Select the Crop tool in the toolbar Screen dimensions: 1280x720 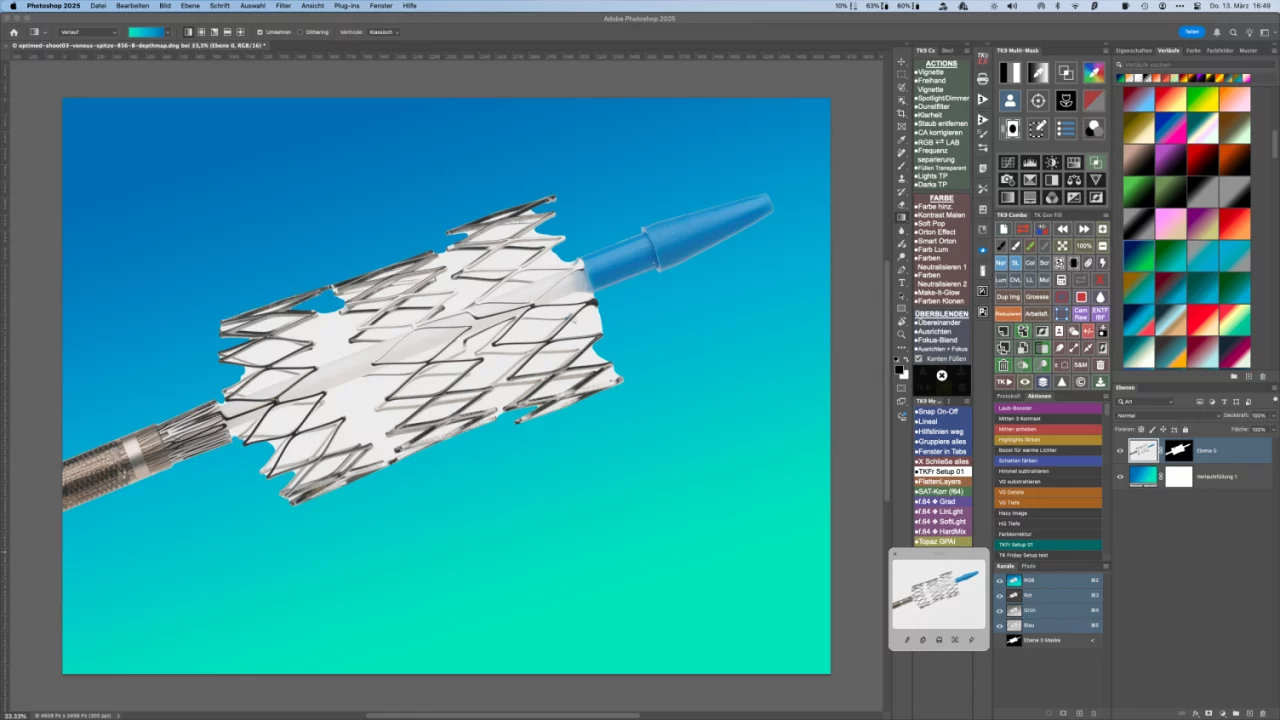(x=901, y=114)
